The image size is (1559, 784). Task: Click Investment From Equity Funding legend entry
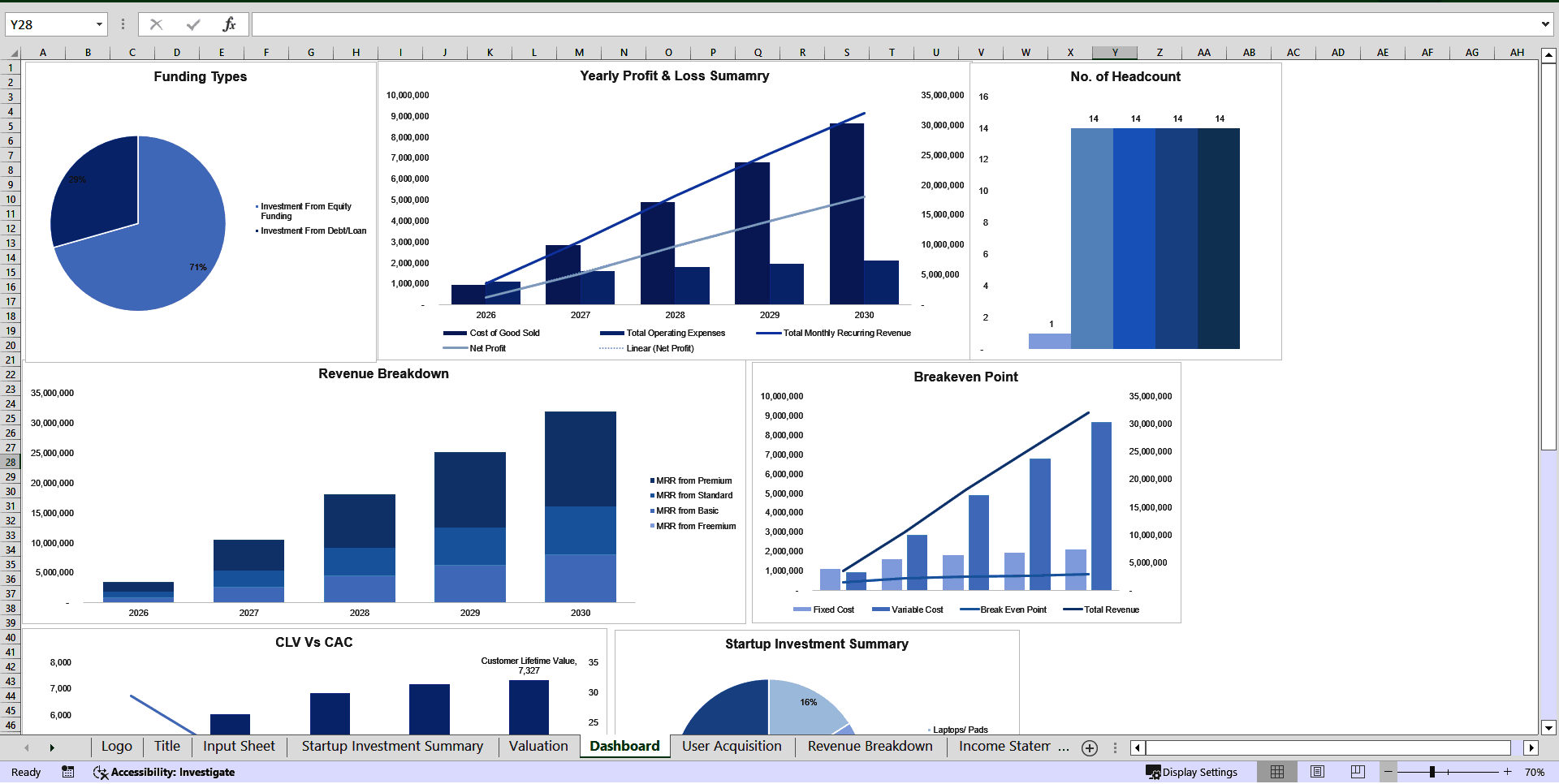[304, 211]
